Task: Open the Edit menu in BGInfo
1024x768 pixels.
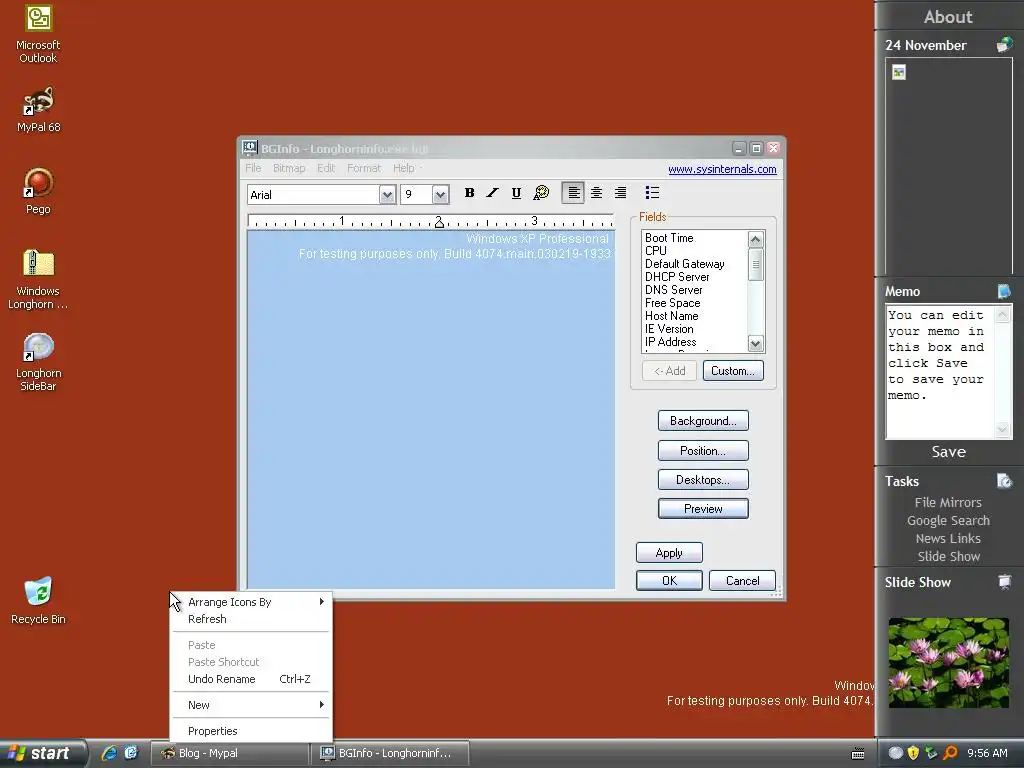Action: [326, 168]
